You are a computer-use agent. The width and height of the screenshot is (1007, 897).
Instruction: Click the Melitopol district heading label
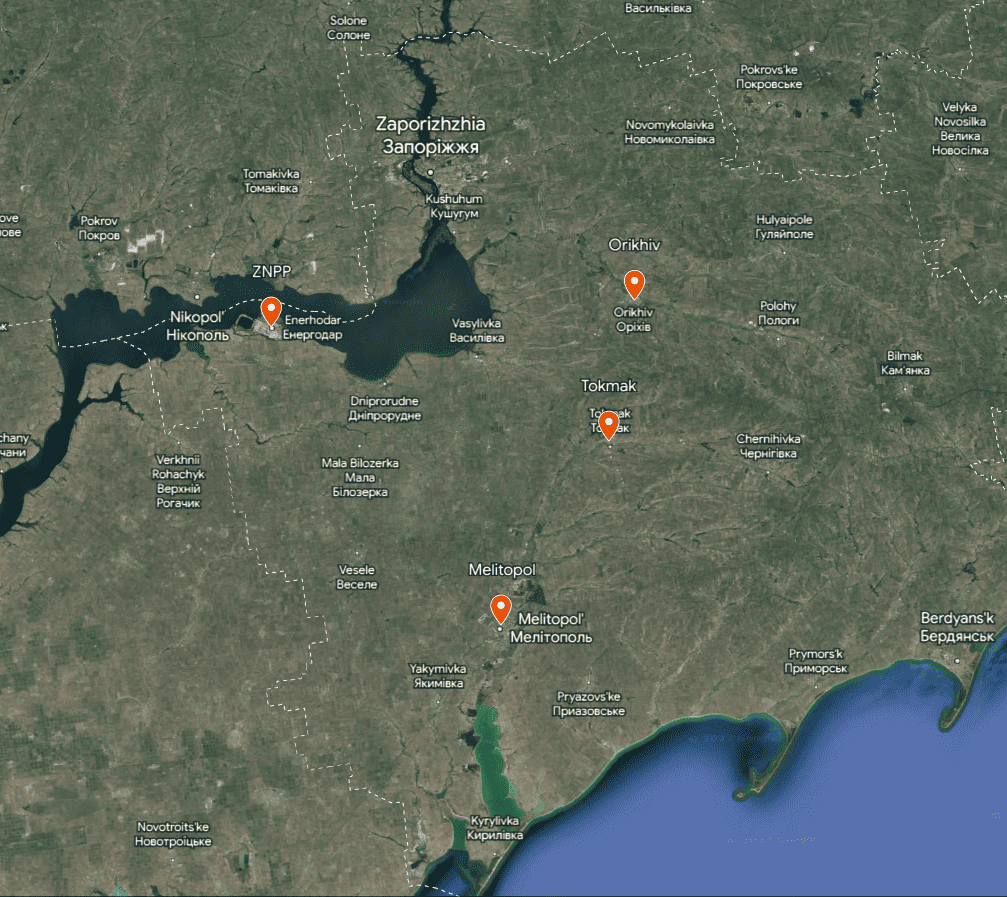(504, 568)
